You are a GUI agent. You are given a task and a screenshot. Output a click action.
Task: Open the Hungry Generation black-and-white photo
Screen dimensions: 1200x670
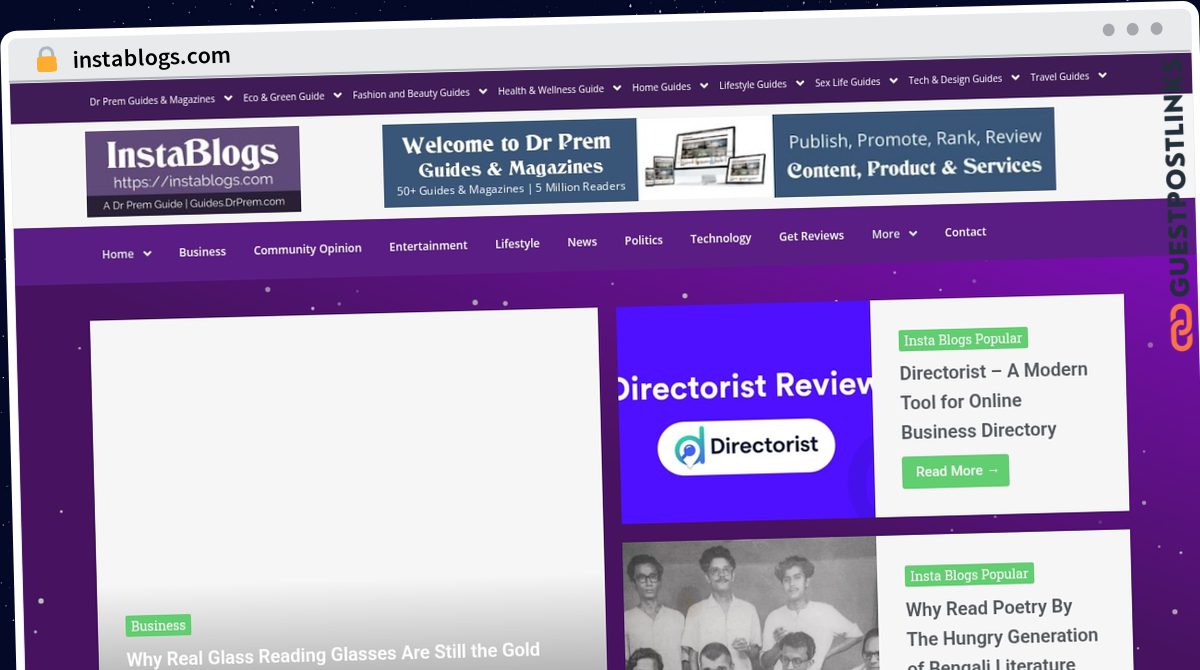click(750, 605)
